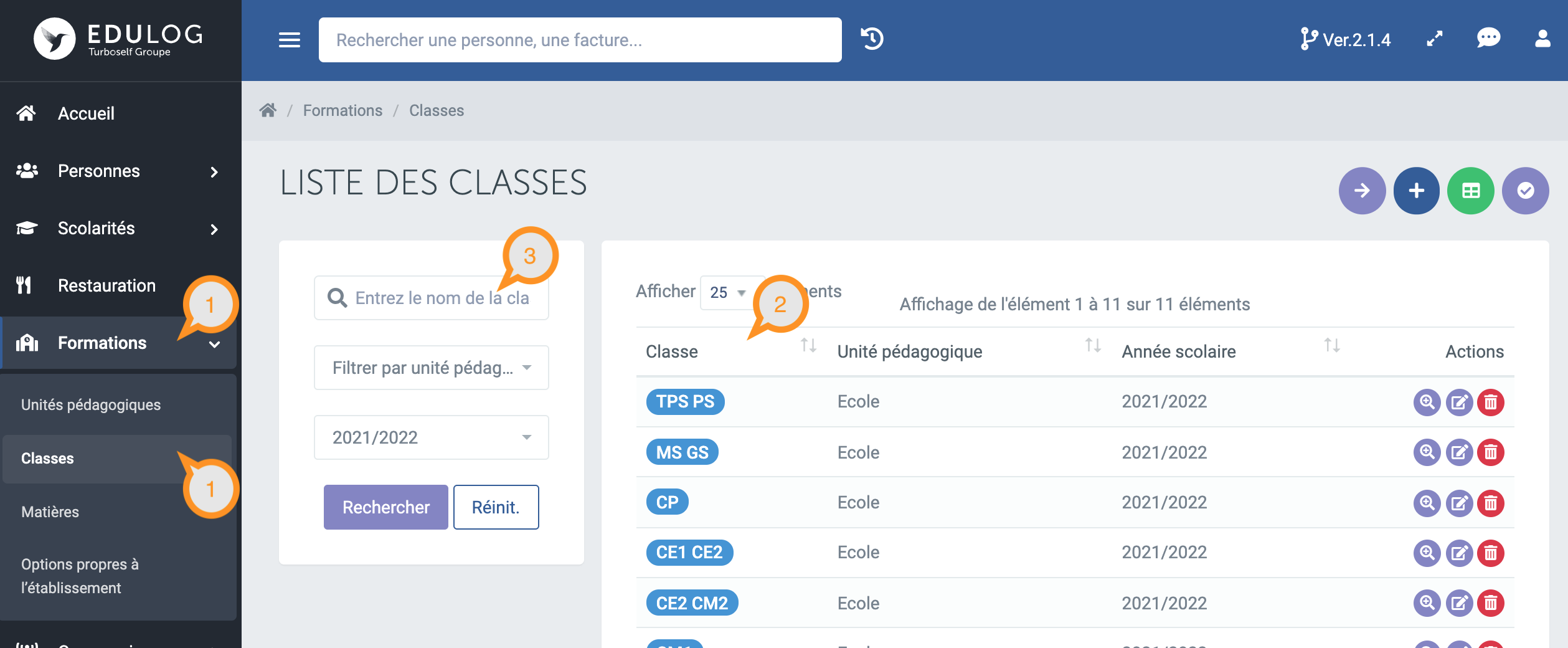Click the Ver.2.1.4 version branch icon

(1308, 39)
